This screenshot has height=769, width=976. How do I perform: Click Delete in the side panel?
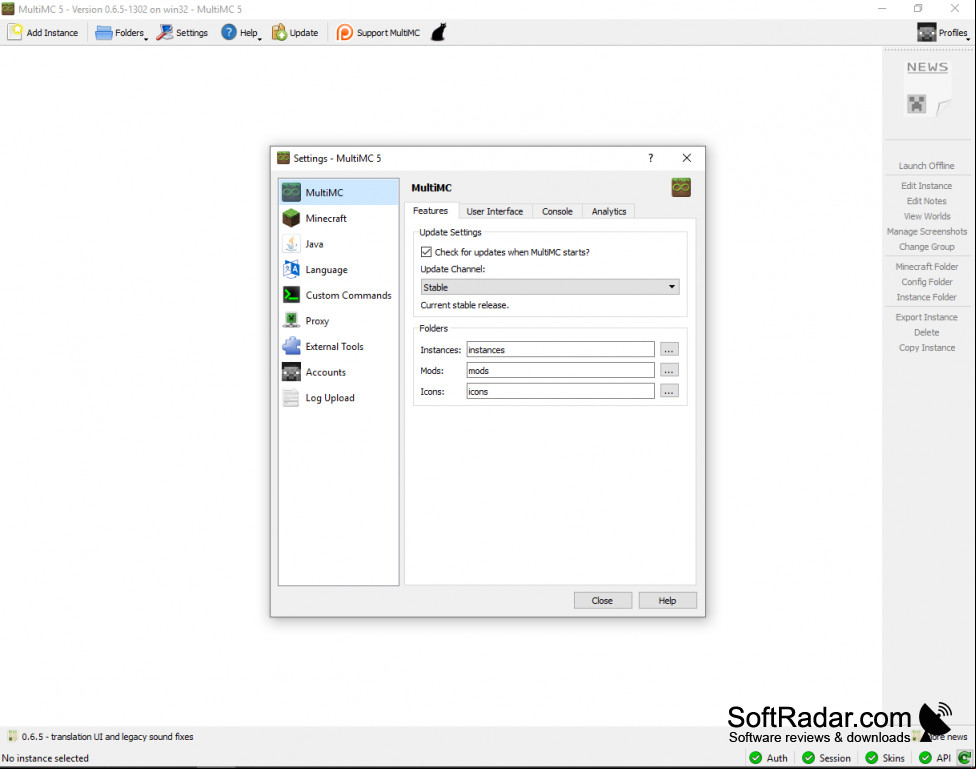(926, 333)
